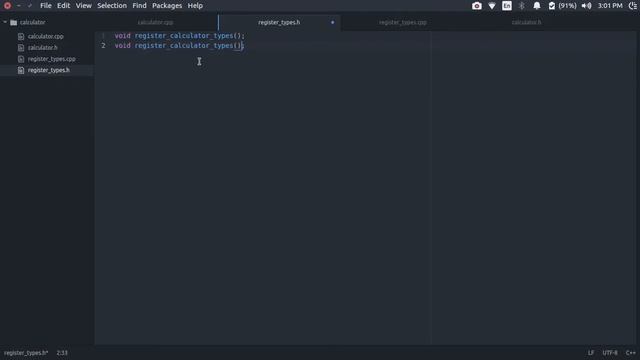Viewport: 640px width, 360px height.
Task: Switch to the calculator.h tab
Action: coord(527,22)
